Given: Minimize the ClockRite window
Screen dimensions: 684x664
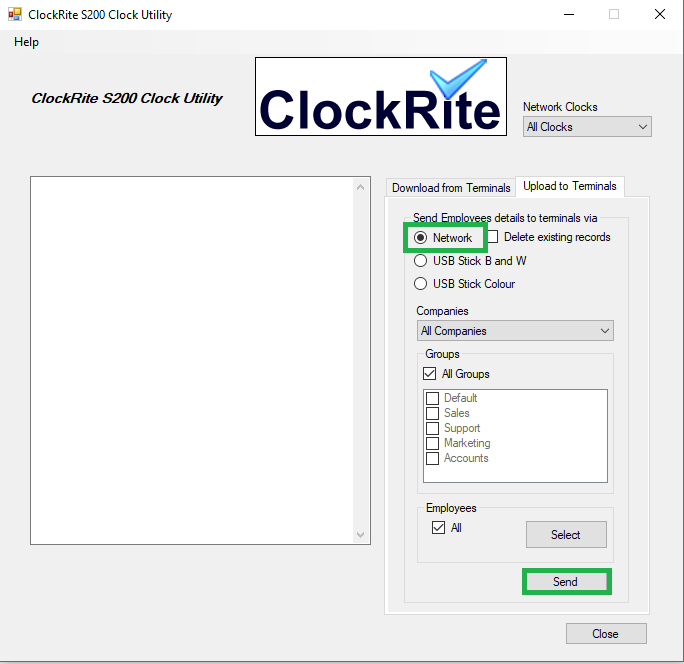Looking at the screenshot, I should [569, 14].
